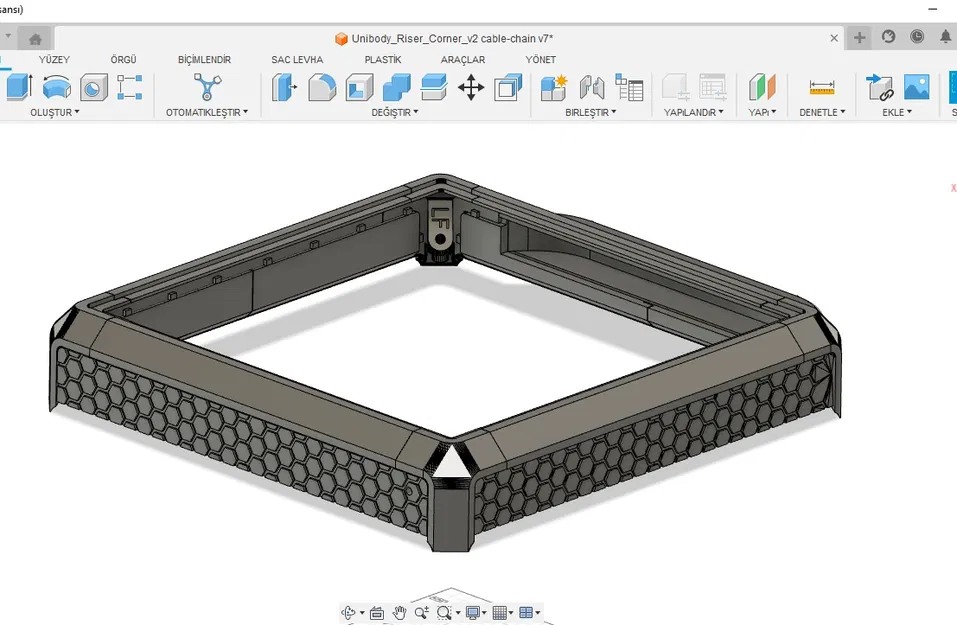Click the Zoom plus magnifier icon
The width and height of the screenshot is (957, 625).
[421, 612]
